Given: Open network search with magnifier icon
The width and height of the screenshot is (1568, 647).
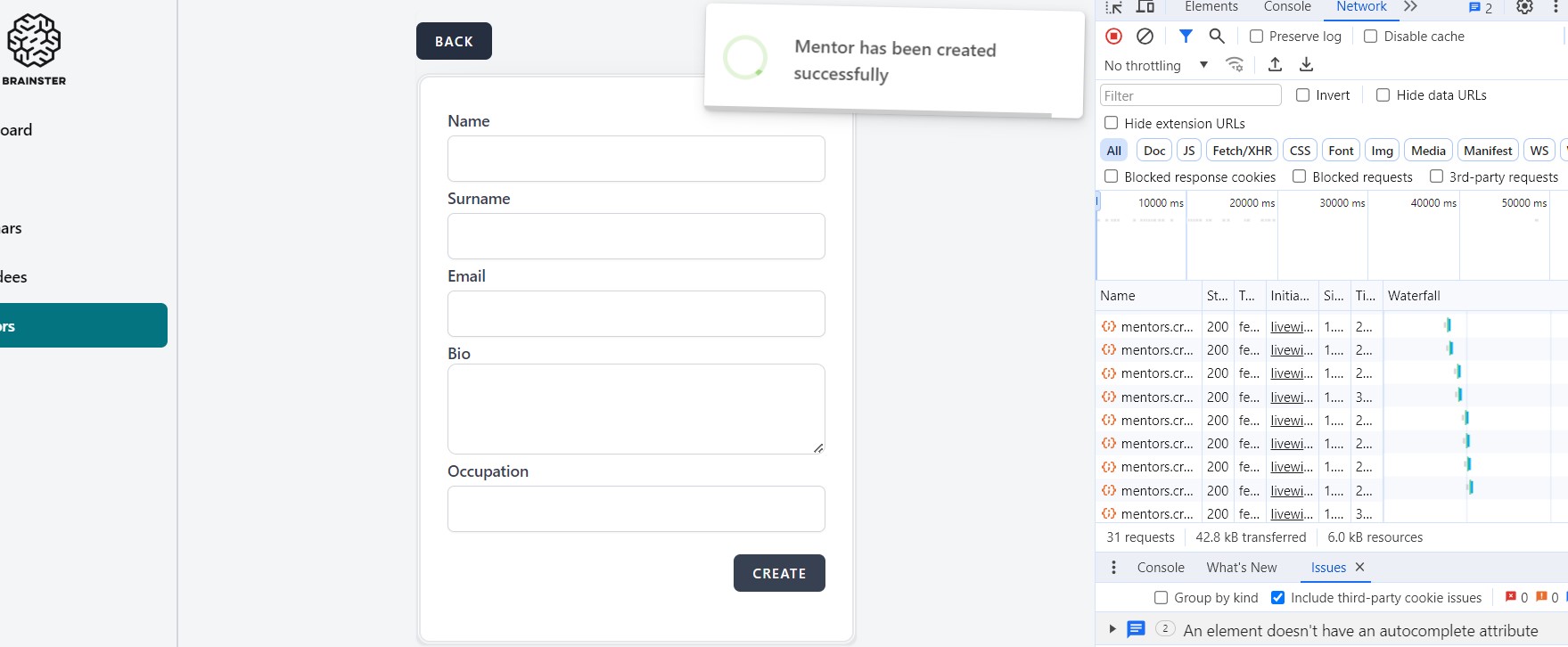Looking at the screenshot, I should point(1217,37).
